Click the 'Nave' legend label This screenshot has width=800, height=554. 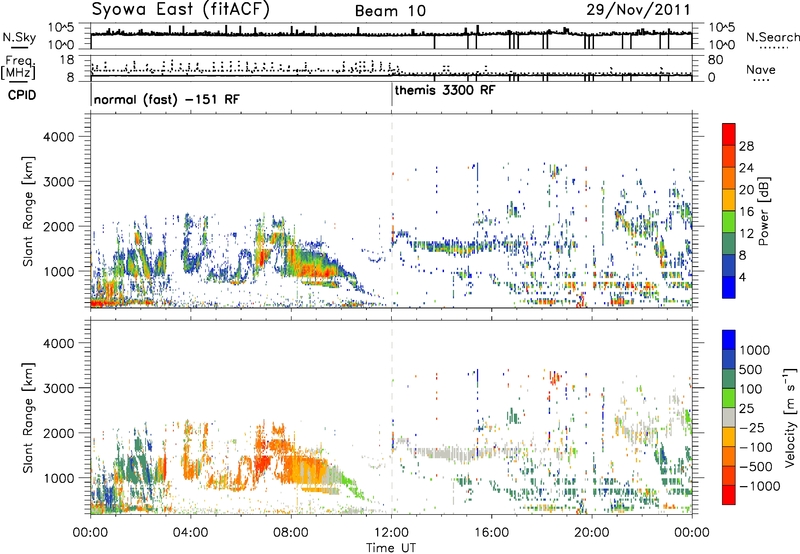pyautogui.click(x=761, y=69)
